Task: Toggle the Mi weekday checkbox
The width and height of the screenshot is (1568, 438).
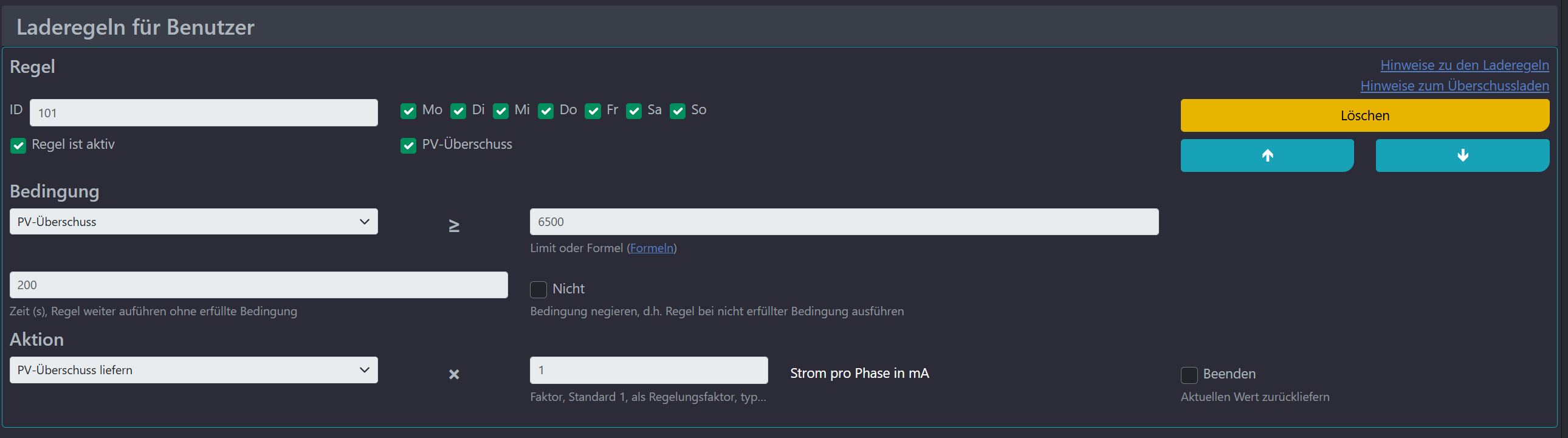Action: tap(500, 111)
